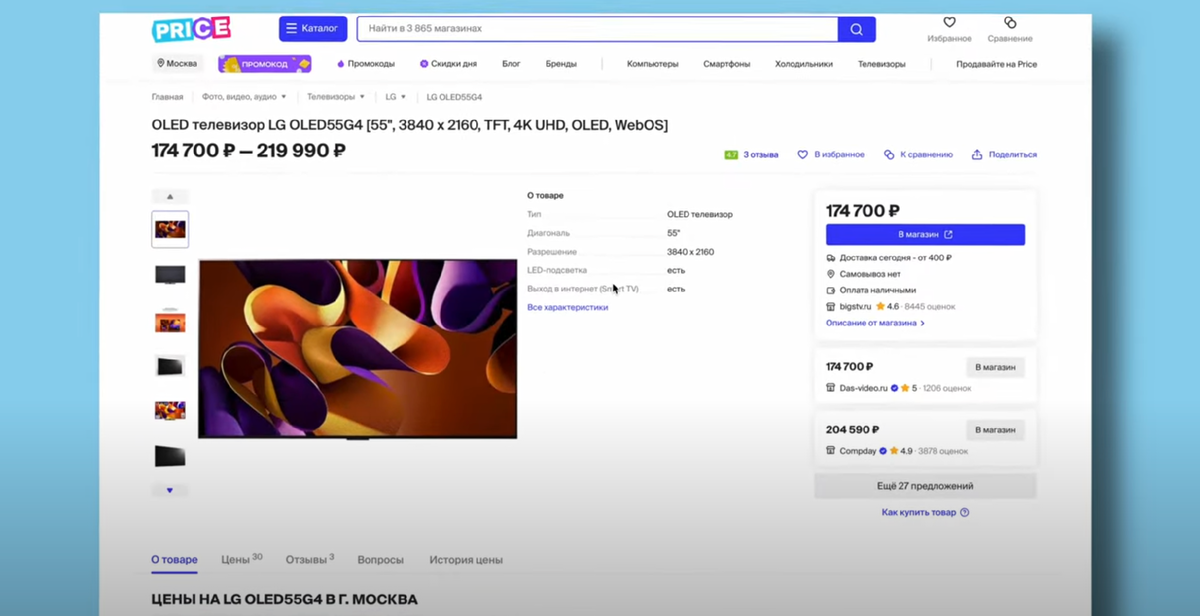
Task: Click the Самовывоз нет location icon
Action: pos(831,274)
